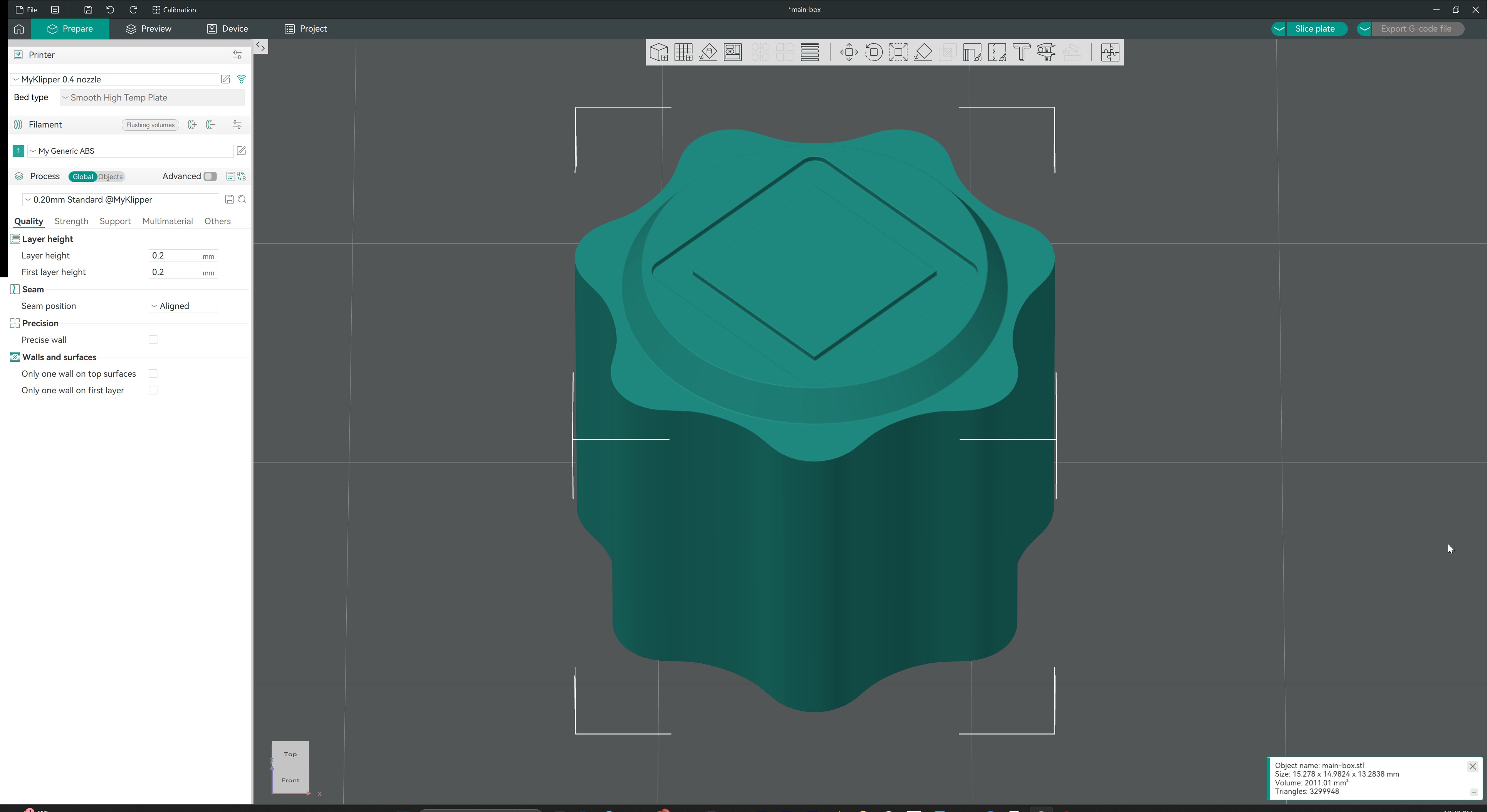Click the Redo arrow
This screenshot has width=1487, height=812.
point(133,10)
